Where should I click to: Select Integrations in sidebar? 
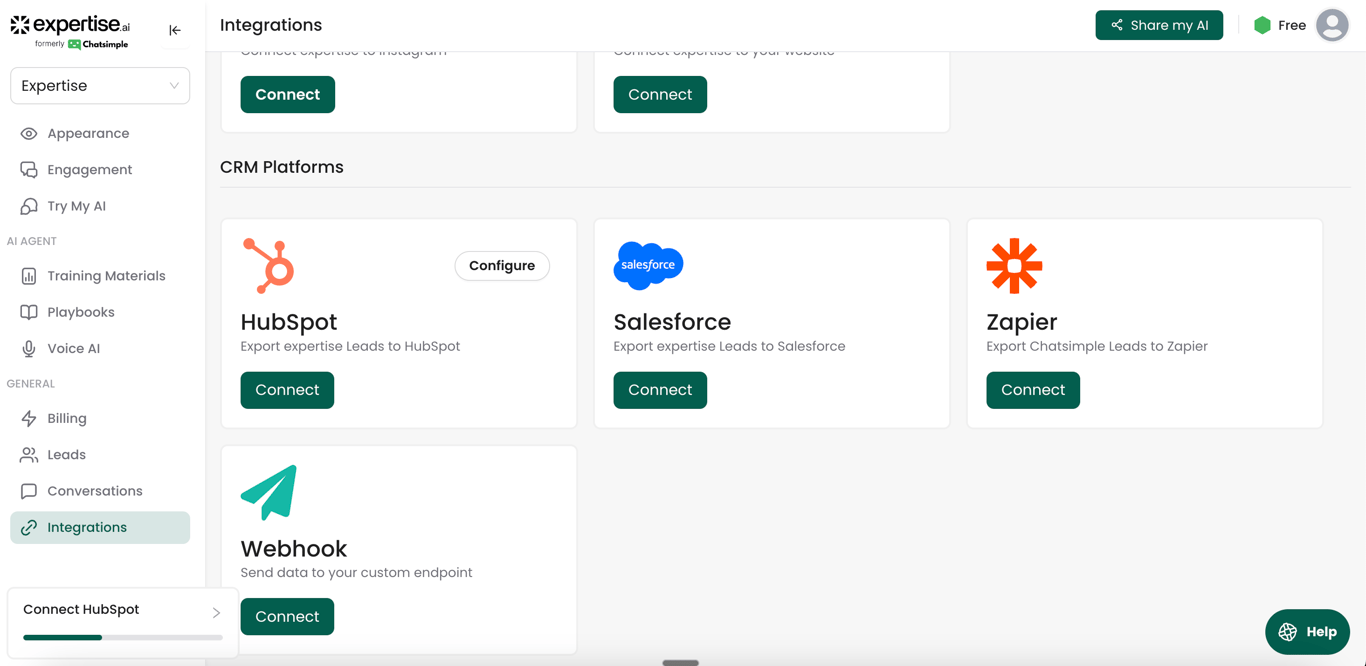(100, 528)
